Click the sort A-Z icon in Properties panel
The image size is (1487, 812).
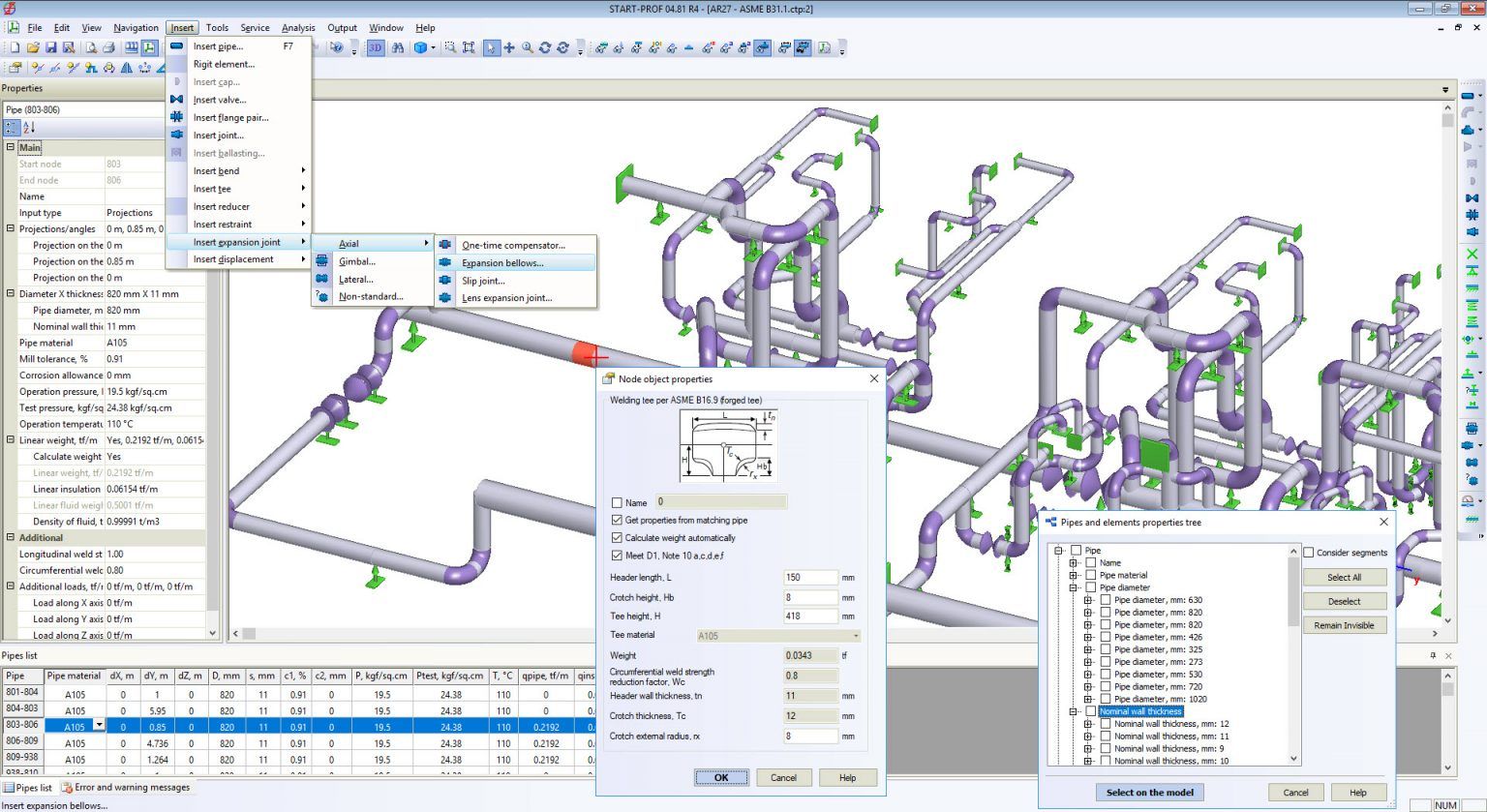[x=28, y=128]
